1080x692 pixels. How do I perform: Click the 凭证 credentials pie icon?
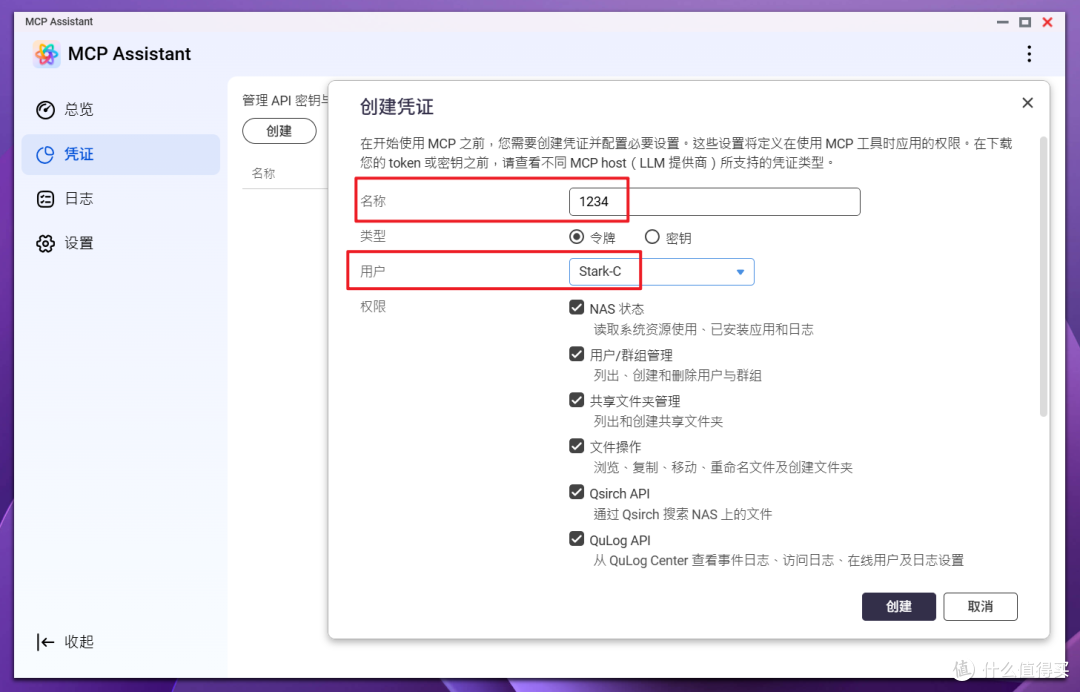pos(45,154)
